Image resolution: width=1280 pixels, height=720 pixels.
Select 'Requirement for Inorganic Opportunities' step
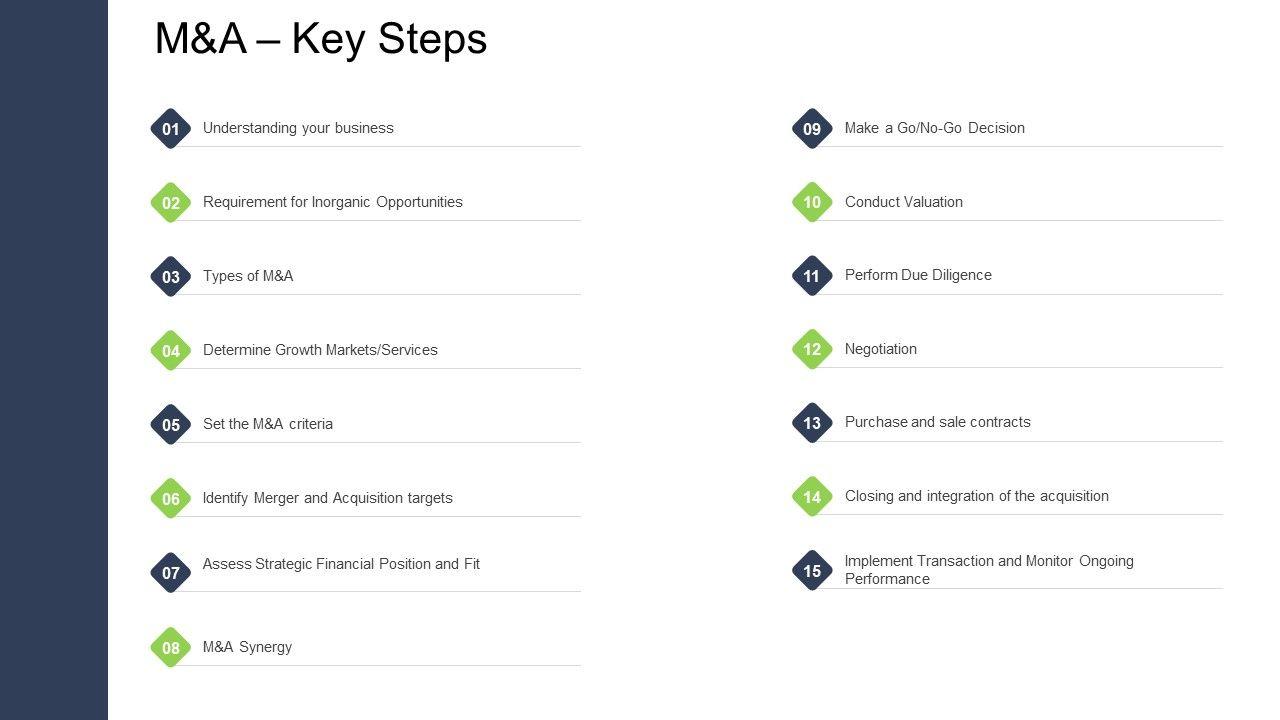coord(332,202)
